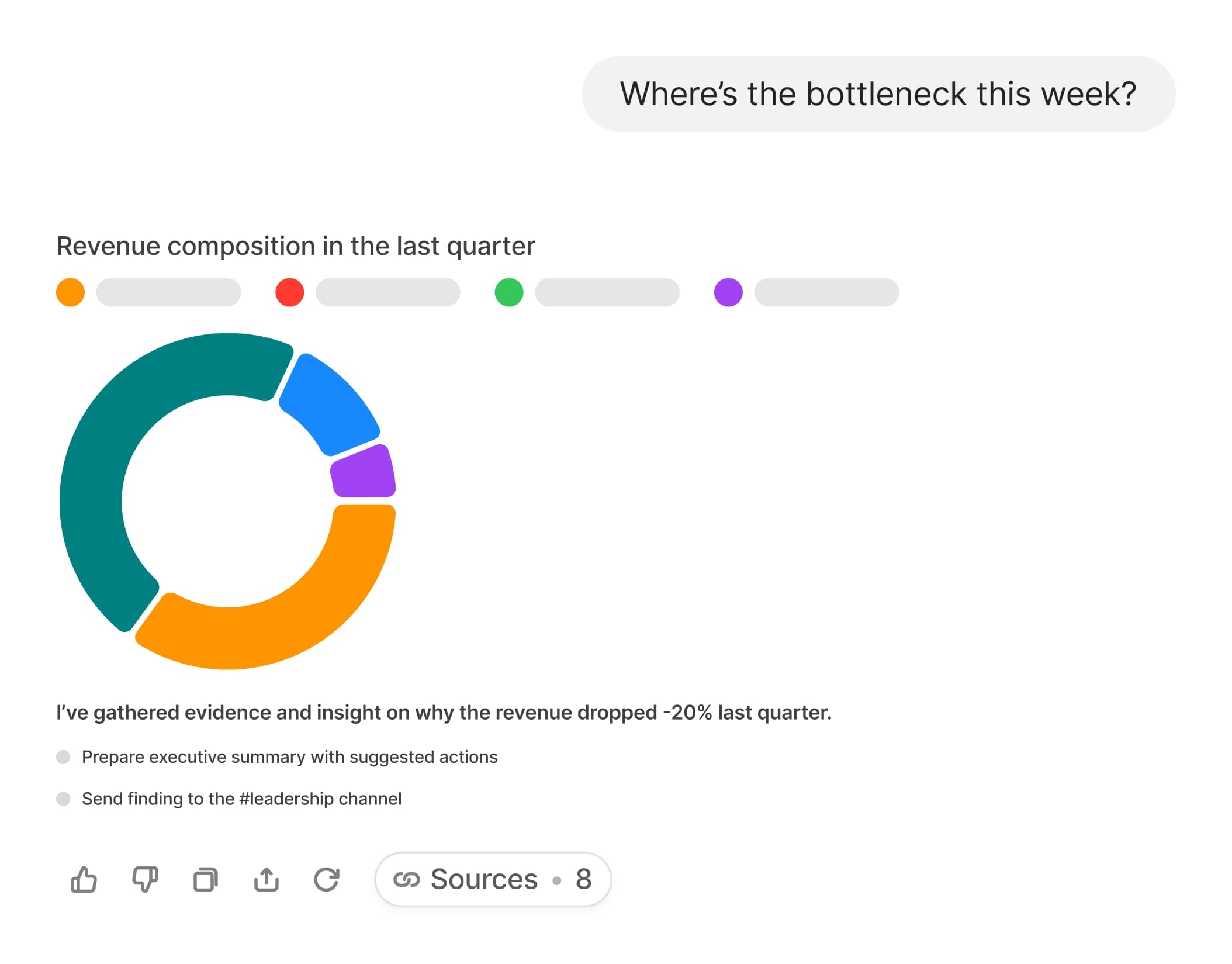Select 'Send finding to the #leadership channel'
Viewport: 1232px width, 964px height.
coord(241,799)
